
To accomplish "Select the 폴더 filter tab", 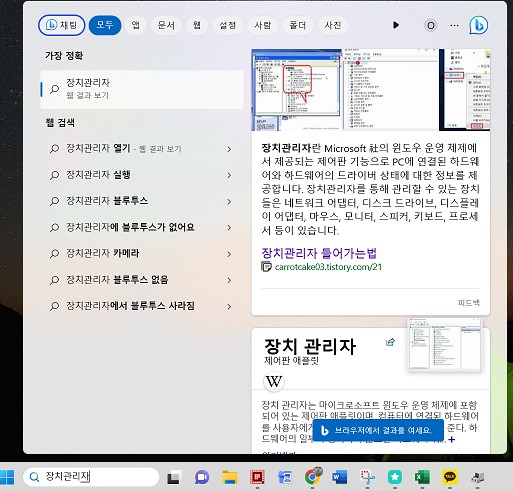I will click(298, 25).
